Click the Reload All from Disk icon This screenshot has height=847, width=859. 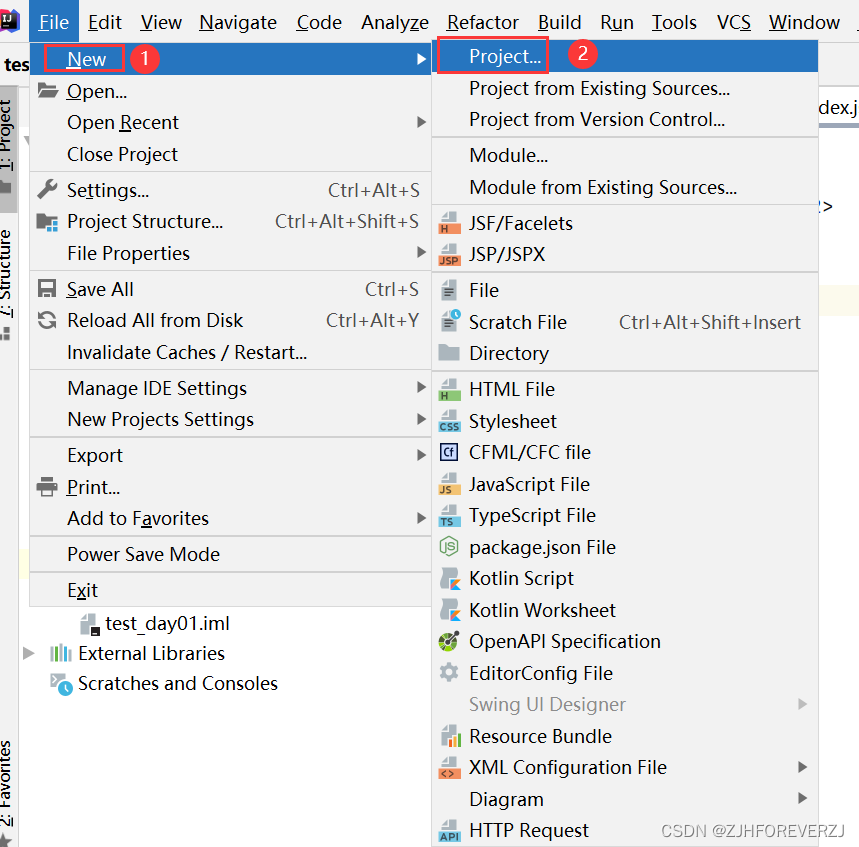47,320
